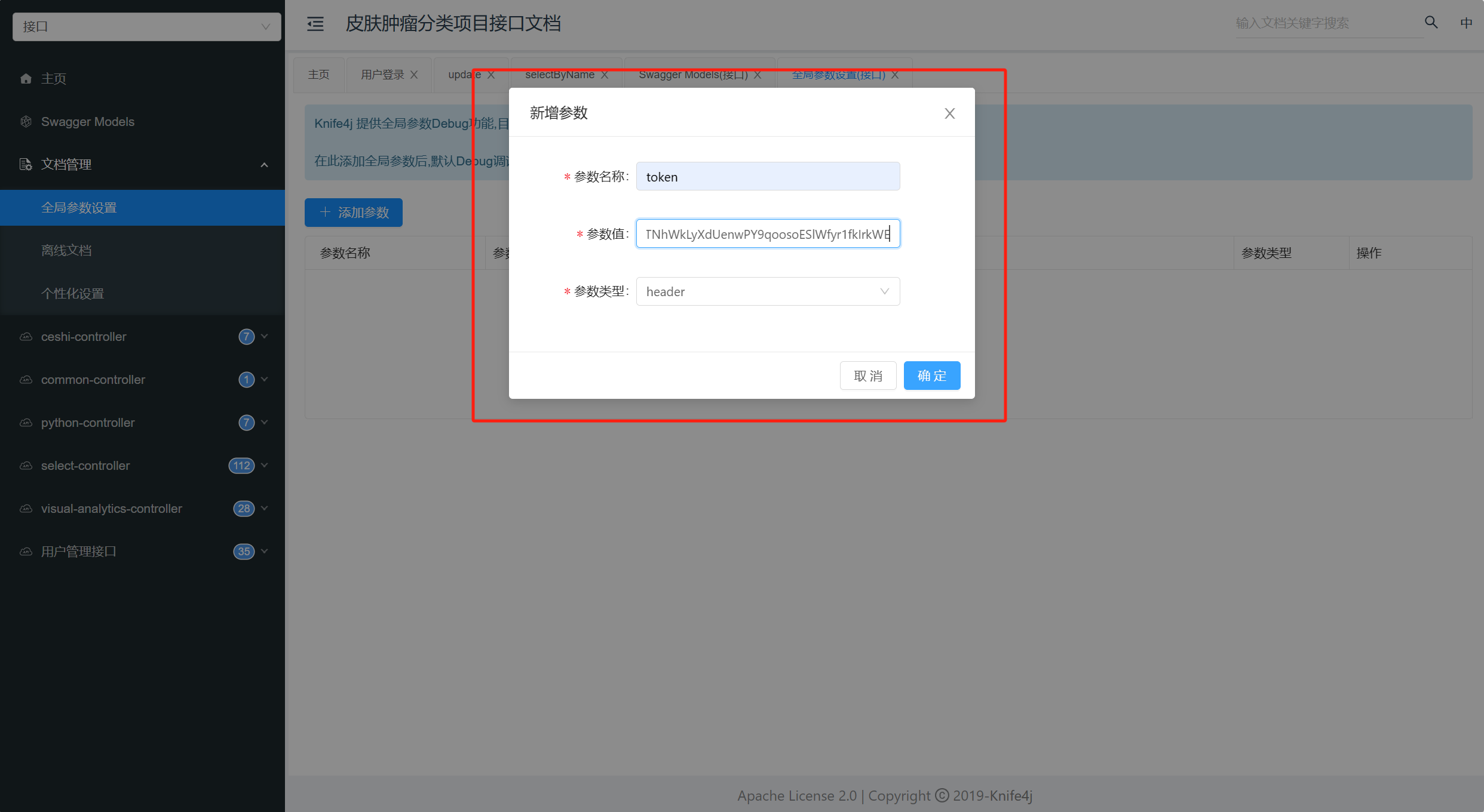Open the 参数类型 header dropdown
The image size is (1484, 812).
(768, 291)
